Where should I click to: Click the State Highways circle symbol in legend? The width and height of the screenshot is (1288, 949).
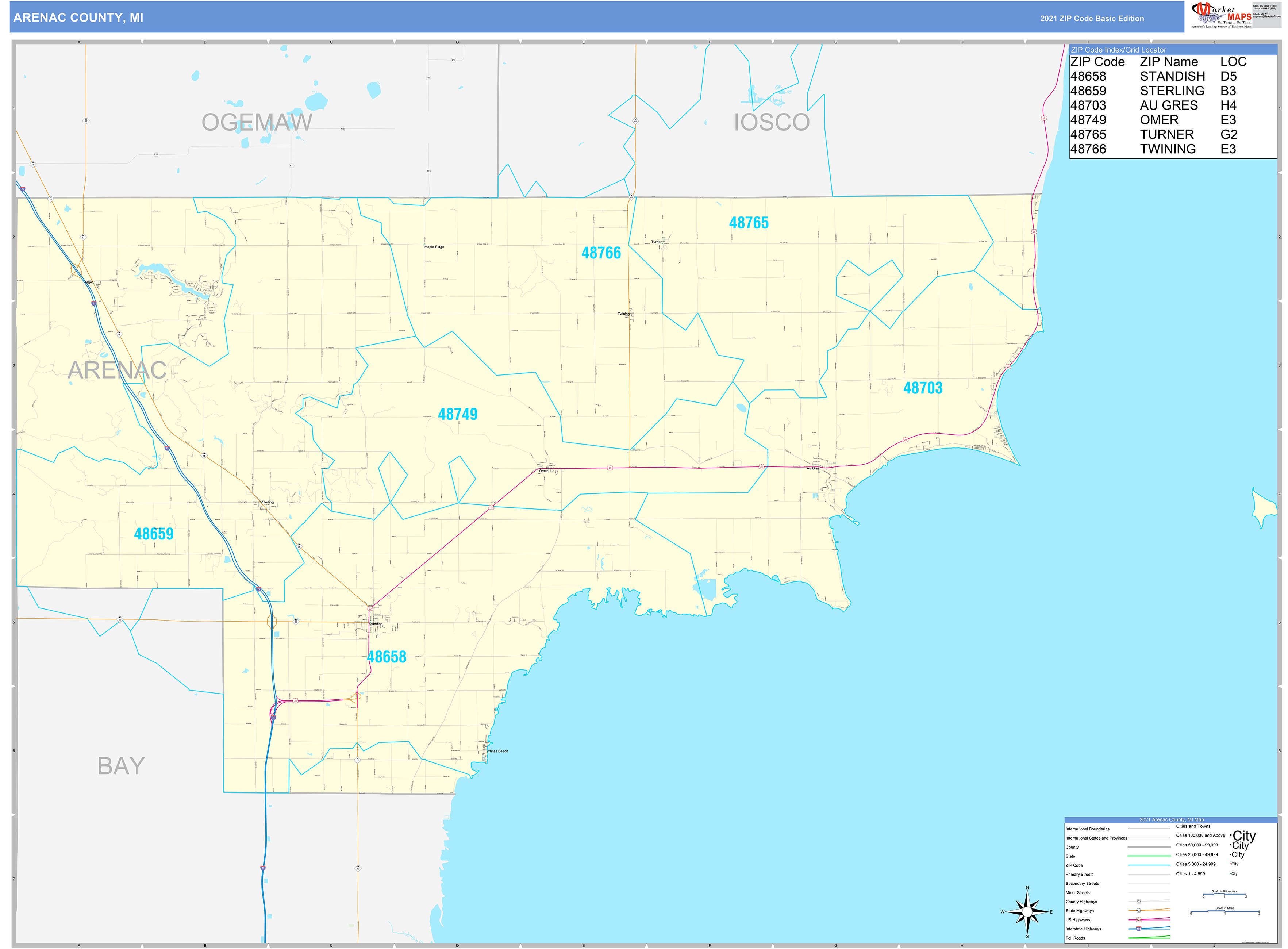pos(1139,911)
